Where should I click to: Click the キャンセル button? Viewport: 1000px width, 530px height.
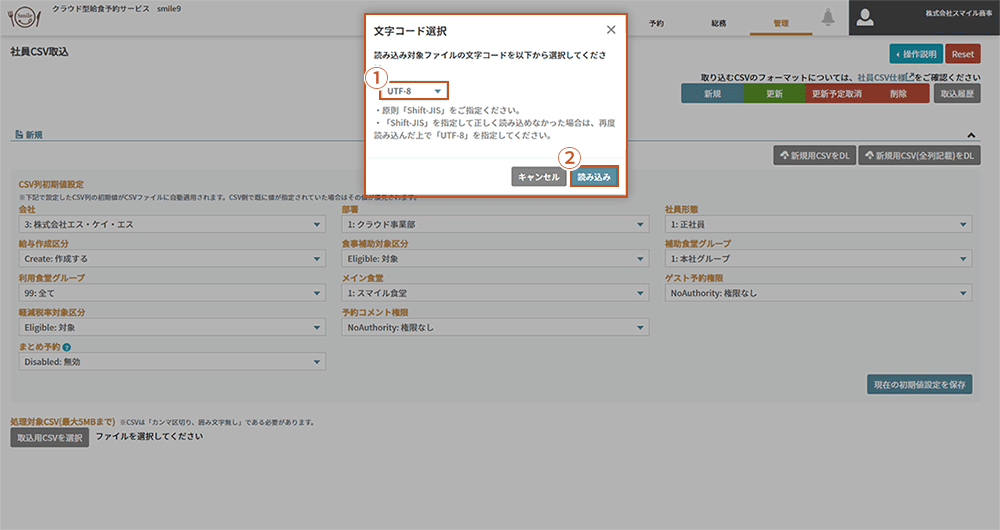(538, 177)
